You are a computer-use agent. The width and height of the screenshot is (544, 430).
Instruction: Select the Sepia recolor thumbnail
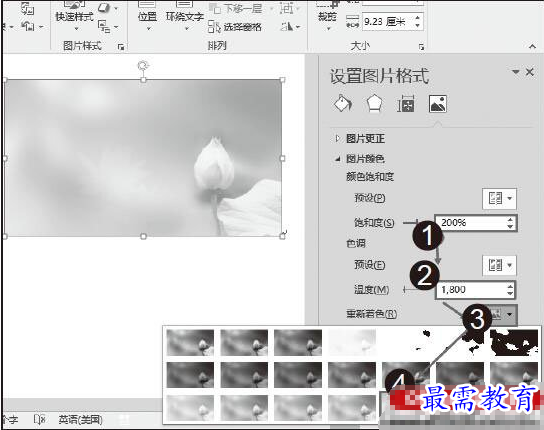298,343
